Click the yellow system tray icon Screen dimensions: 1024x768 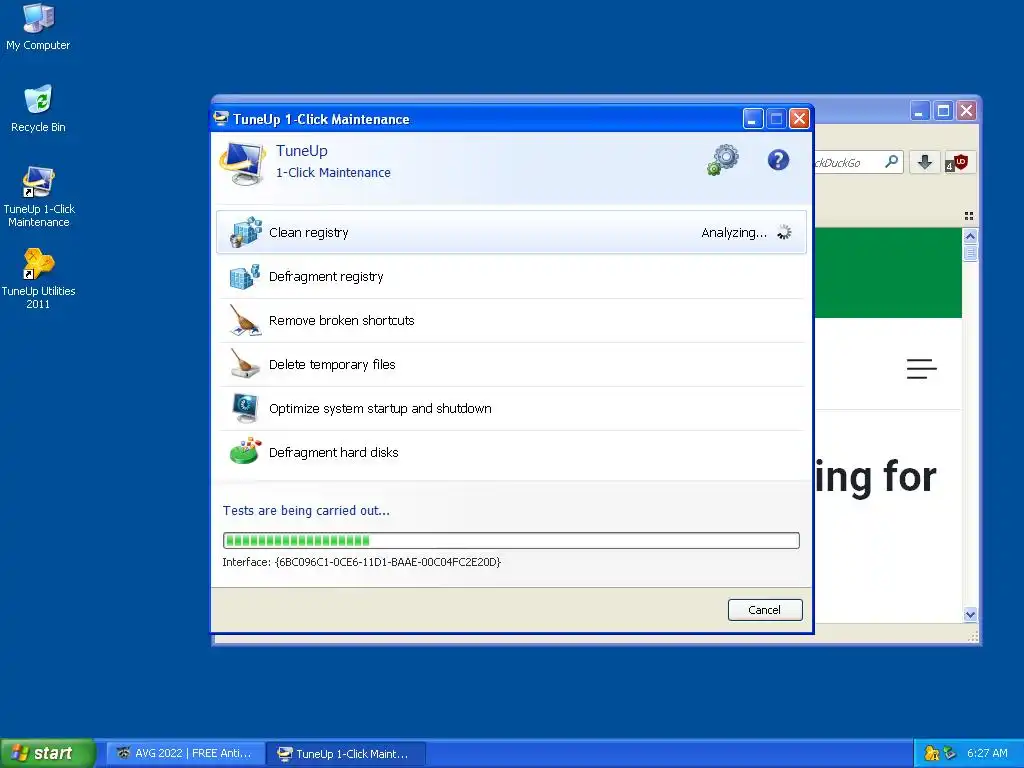coord(931,753)
